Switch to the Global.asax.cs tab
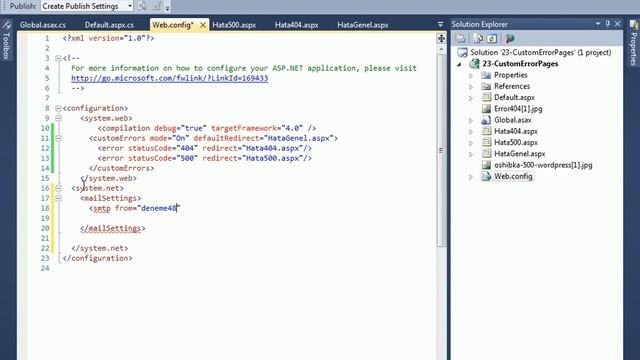The image size is (640, 360). click(x=42, y=25)
